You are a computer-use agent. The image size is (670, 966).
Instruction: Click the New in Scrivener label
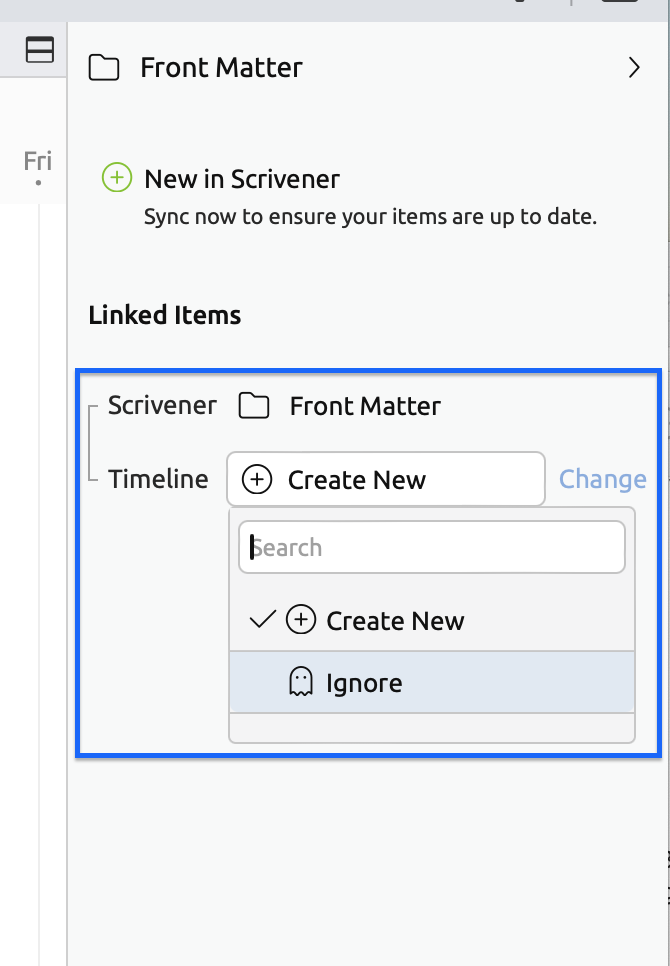pos(242,179)
